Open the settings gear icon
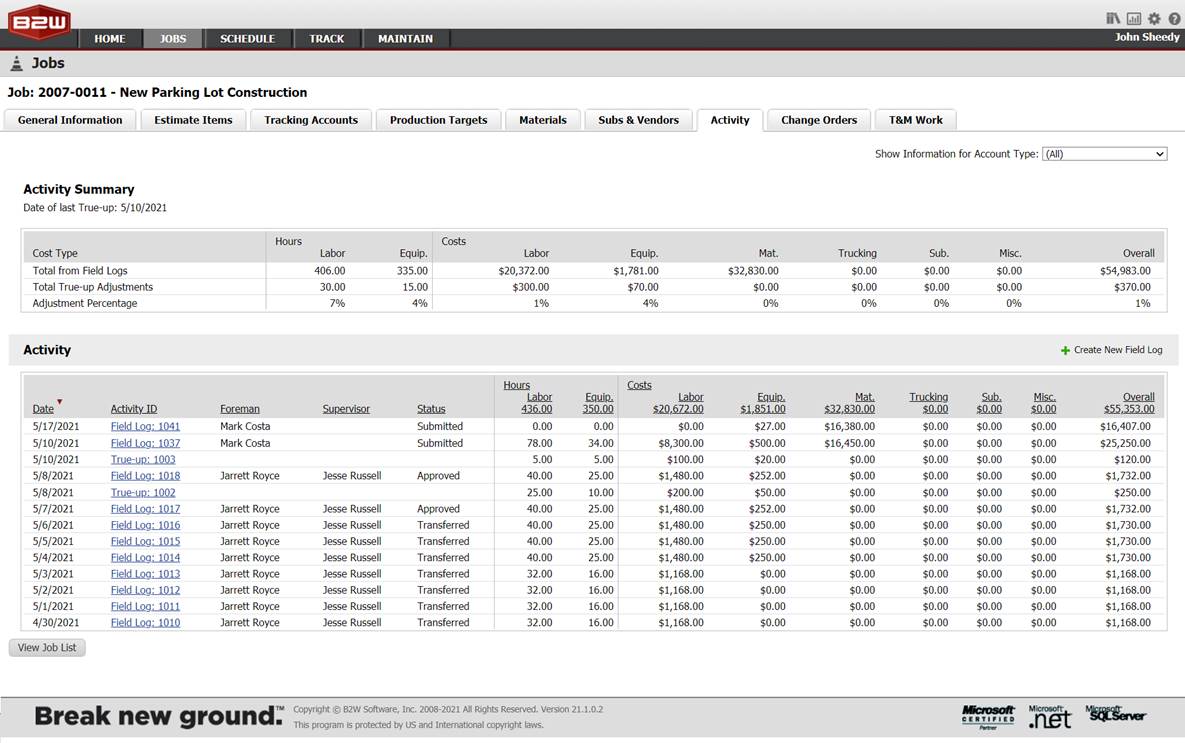 click(1154, 18)
